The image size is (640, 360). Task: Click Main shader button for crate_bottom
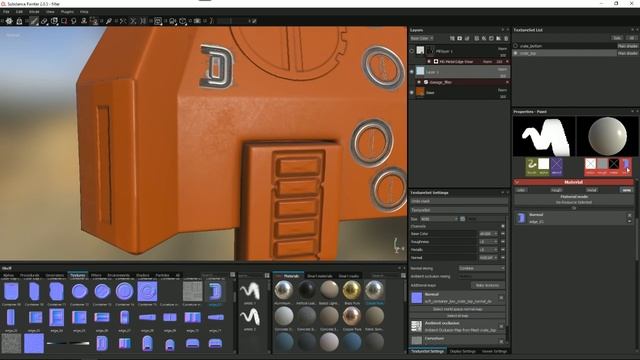pyautogui.click(x=627, y=46)
